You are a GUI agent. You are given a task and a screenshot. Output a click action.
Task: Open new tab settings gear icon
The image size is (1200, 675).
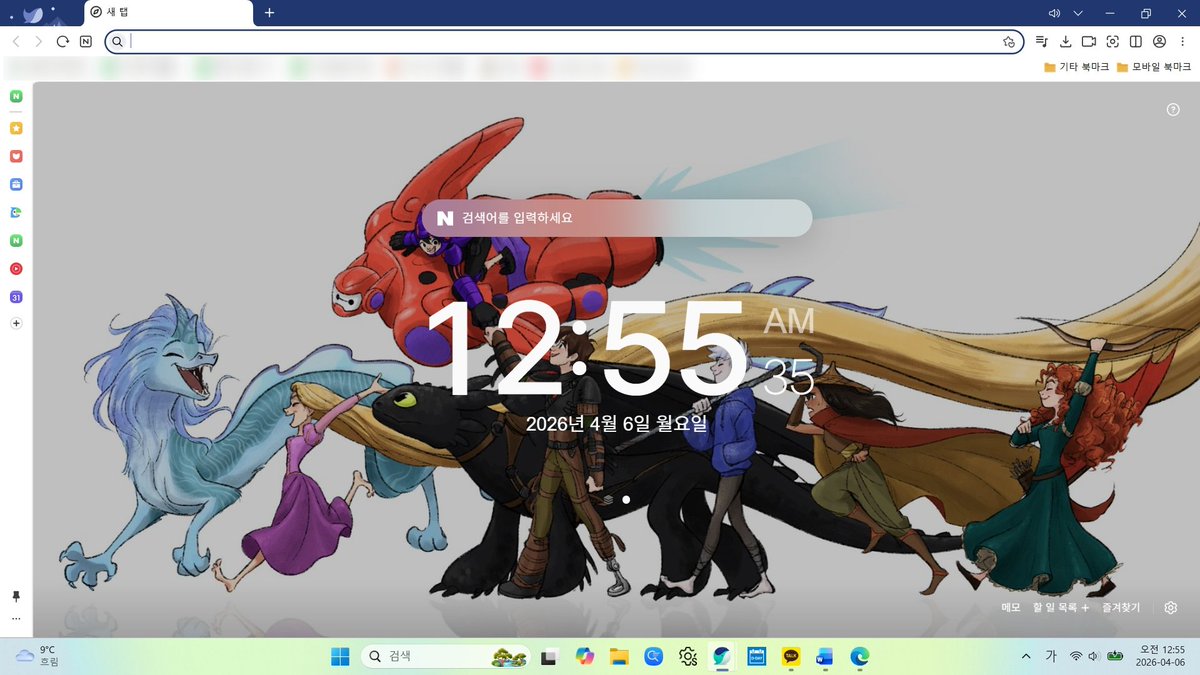pos(1171,607)
